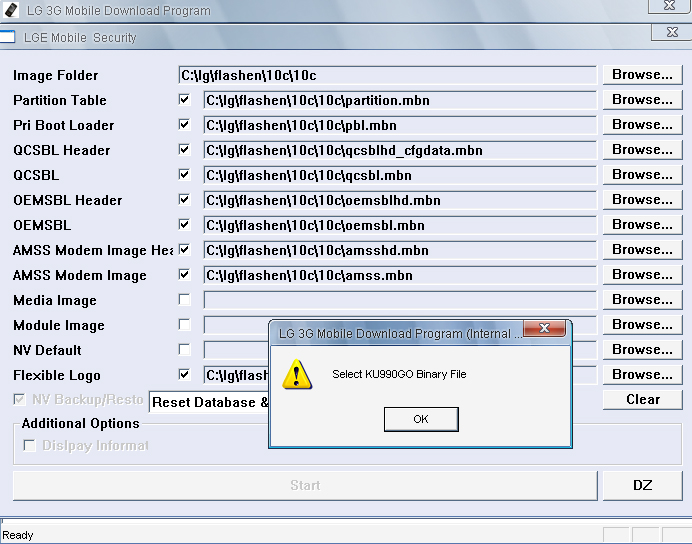Click the phone icon in the title bar
Screen dimensions: 692x544
11,10
